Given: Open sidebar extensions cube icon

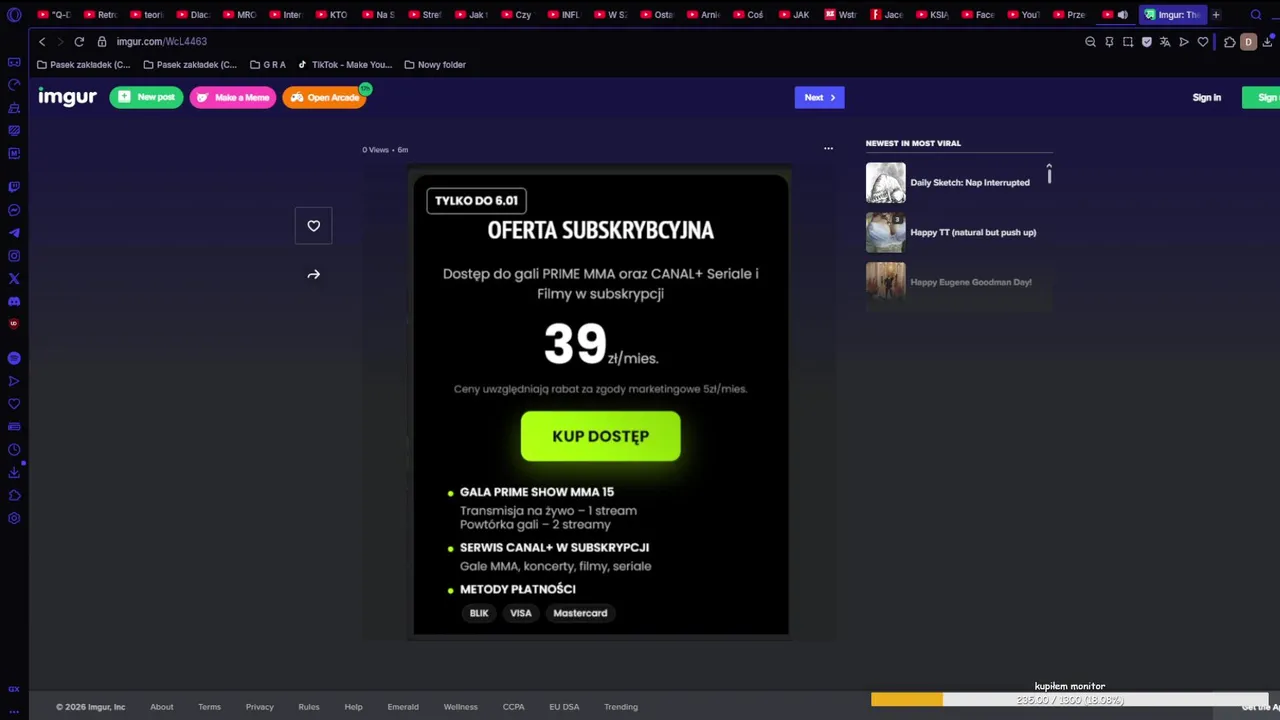Looking at the screenshot, I should [14, 496].
